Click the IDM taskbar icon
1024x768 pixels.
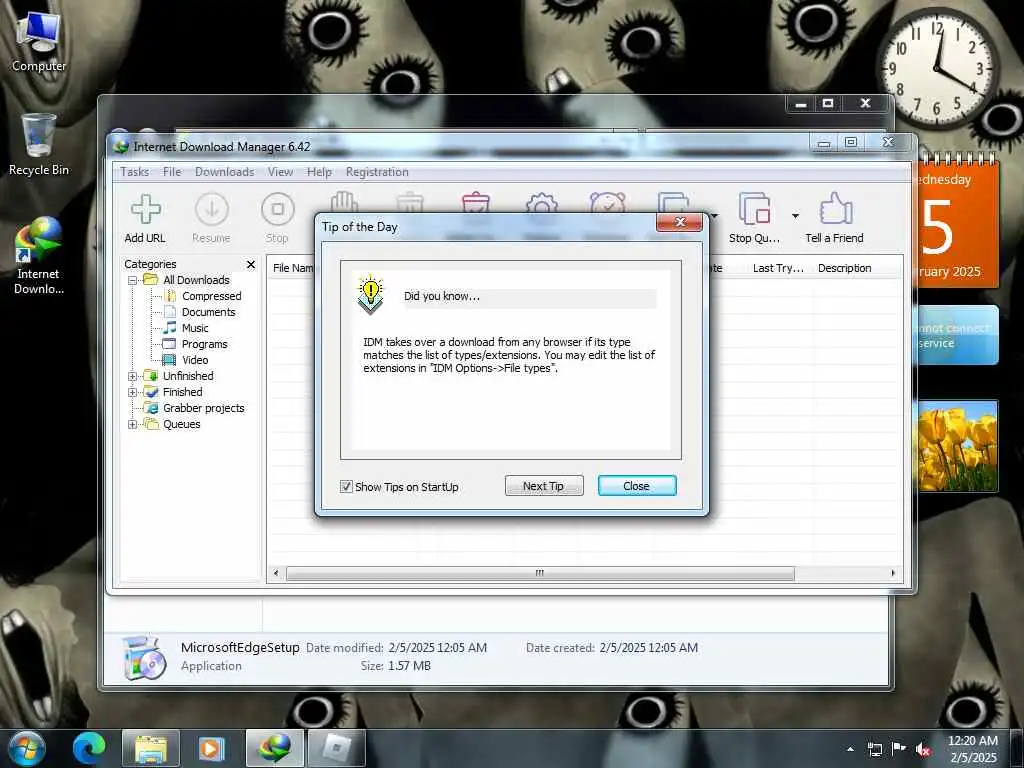click(275, 748)
